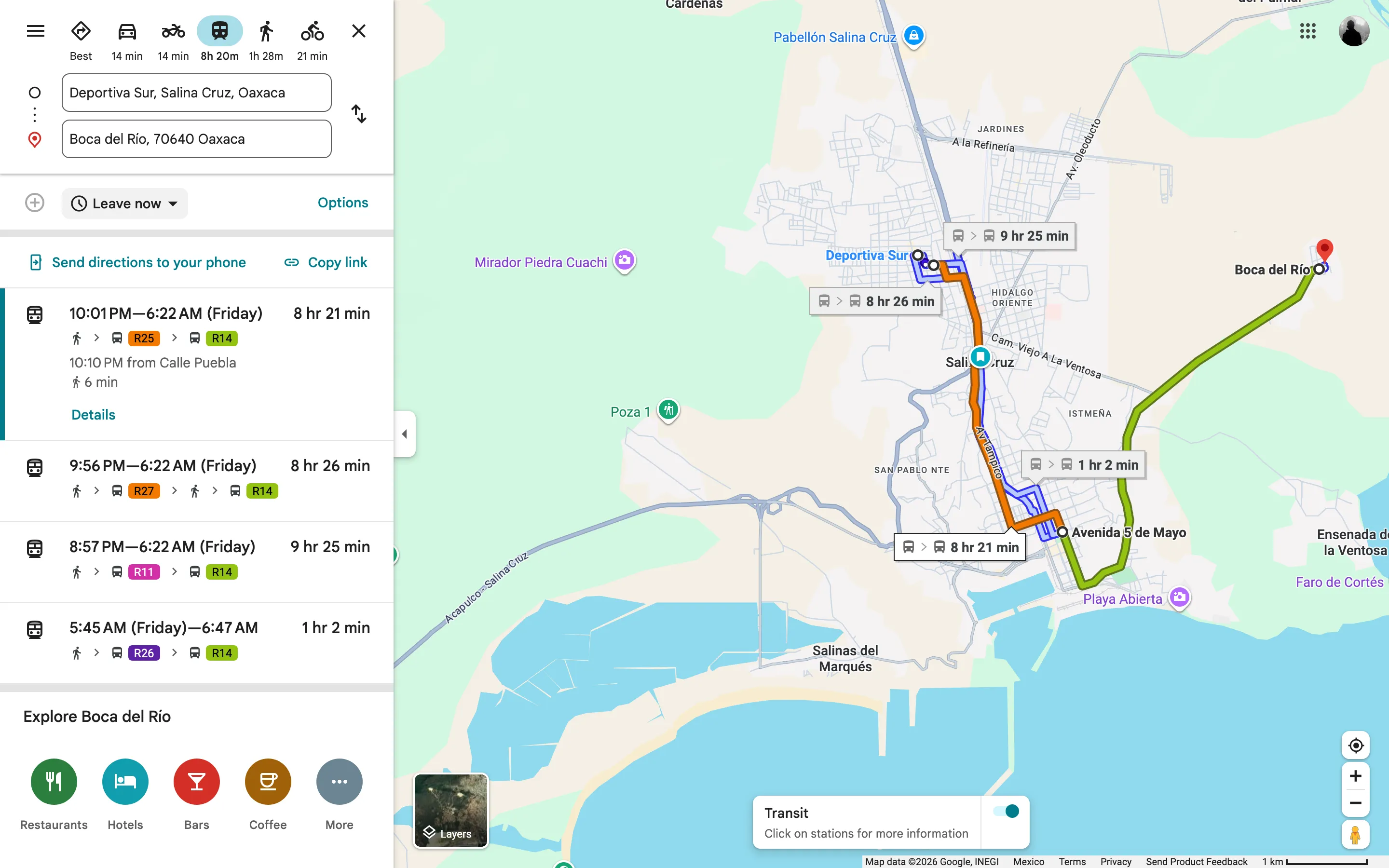Explore Restaurants near Boca del Río
1389x868 pixels.
54,794
